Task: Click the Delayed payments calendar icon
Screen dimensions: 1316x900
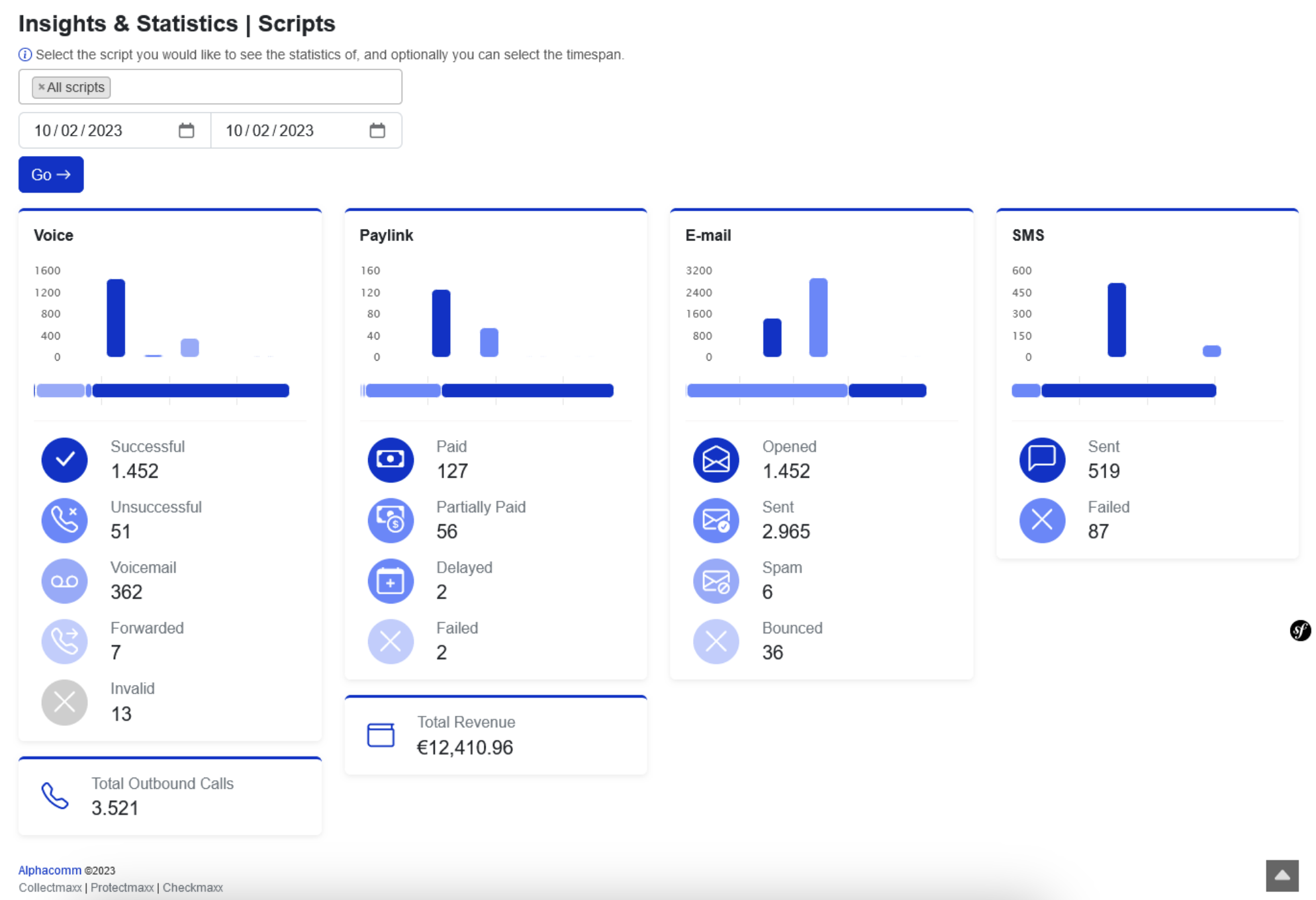Action: (x=391, y=580)
